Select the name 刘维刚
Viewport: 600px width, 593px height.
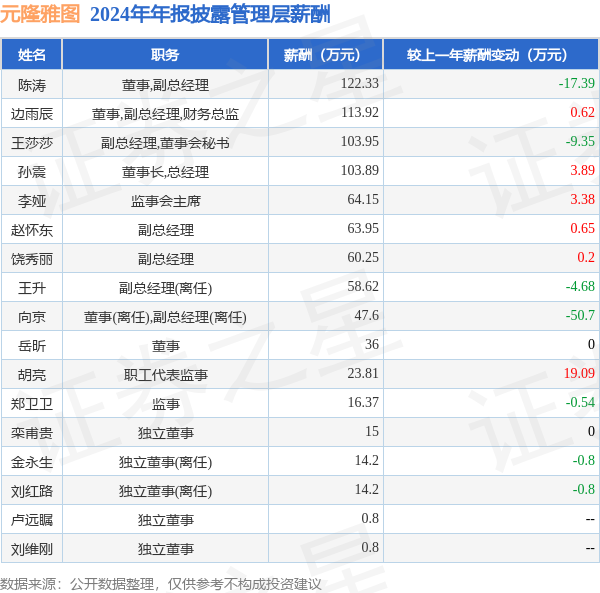click(32, 549)
